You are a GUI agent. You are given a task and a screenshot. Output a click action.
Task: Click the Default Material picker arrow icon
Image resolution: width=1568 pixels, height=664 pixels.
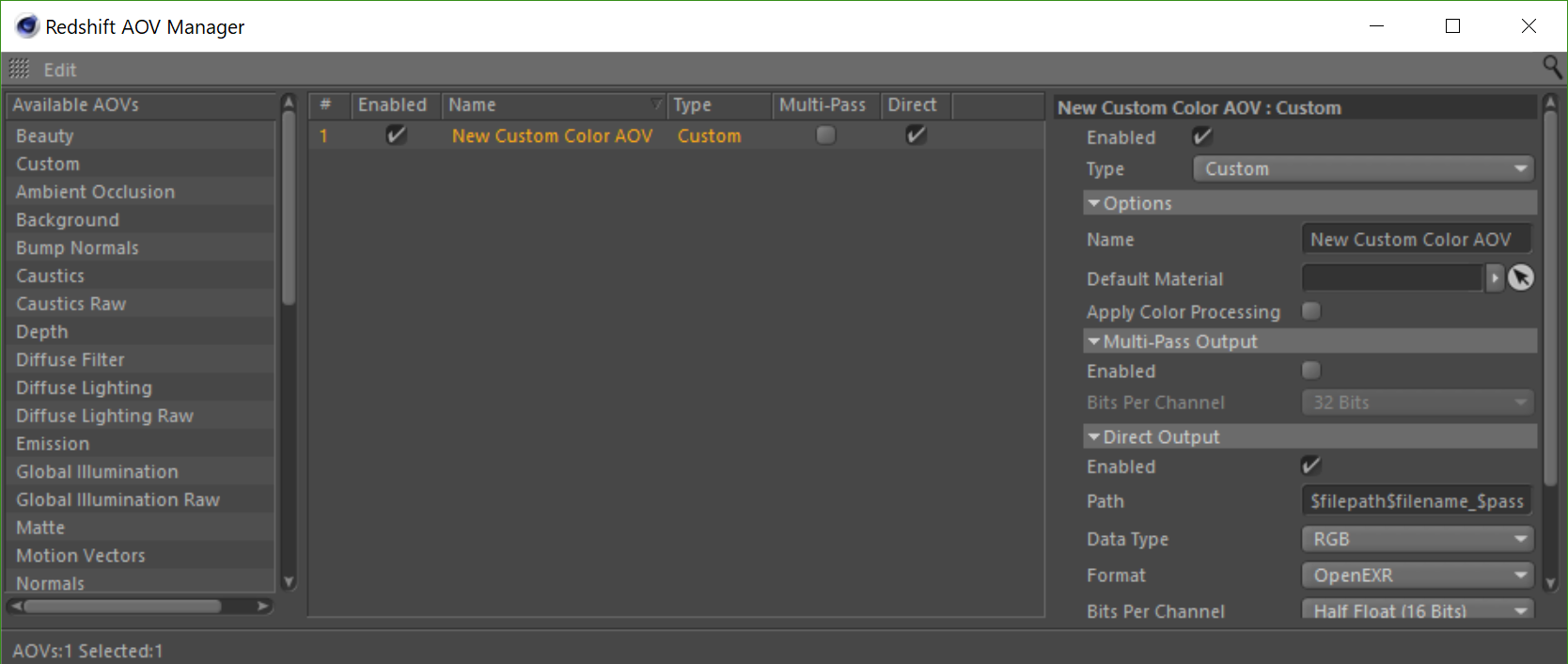coord(1521,277)
